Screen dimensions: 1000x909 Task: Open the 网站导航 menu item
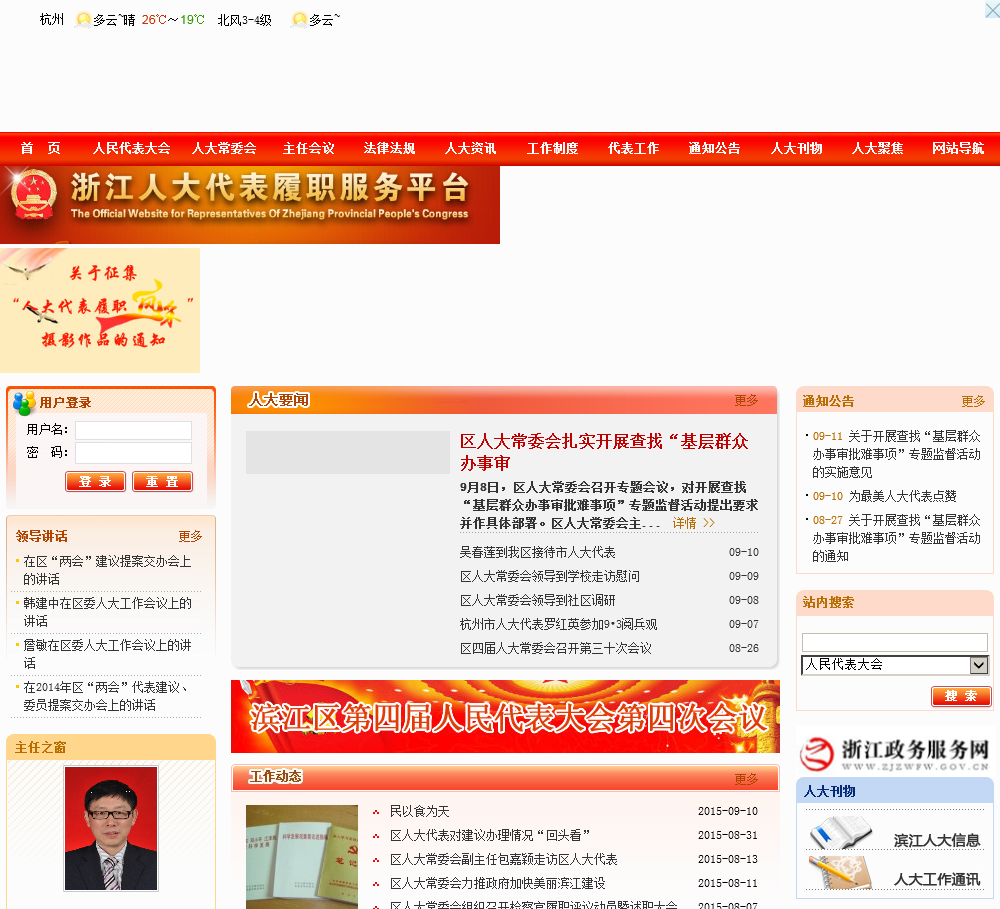click(958, 149)
